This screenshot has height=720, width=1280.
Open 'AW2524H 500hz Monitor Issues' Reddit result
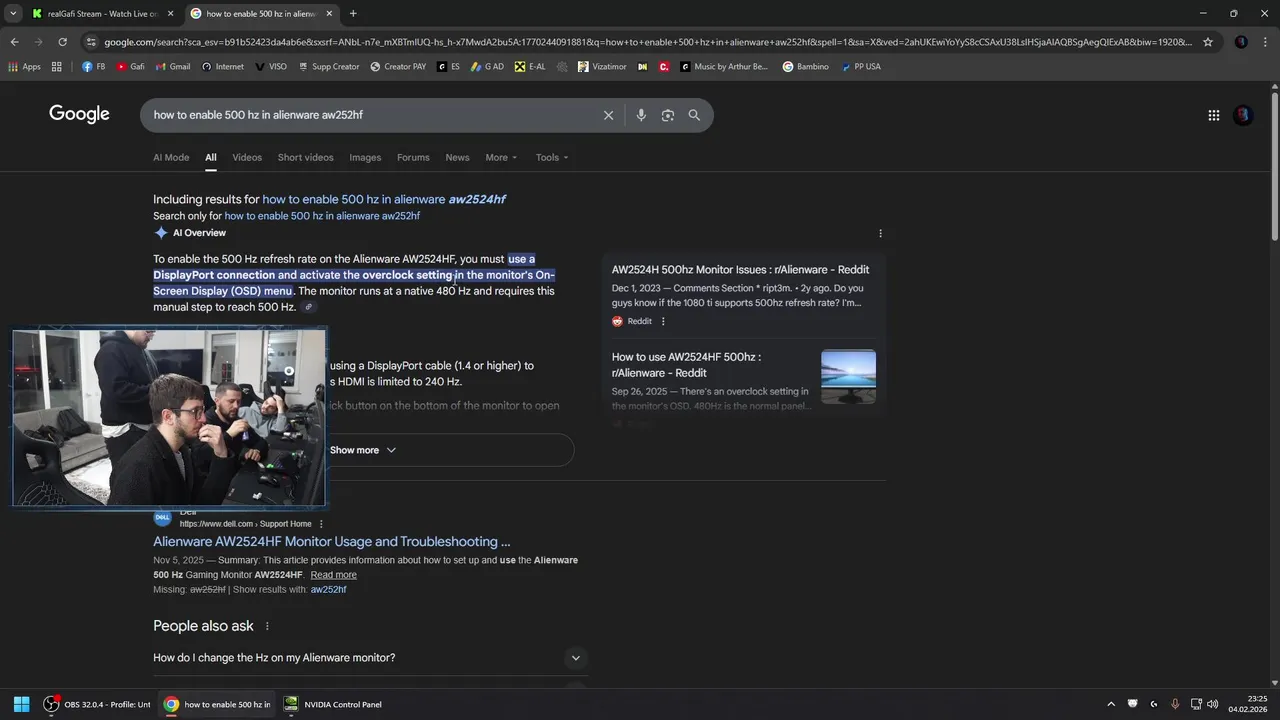coord(740,270)
